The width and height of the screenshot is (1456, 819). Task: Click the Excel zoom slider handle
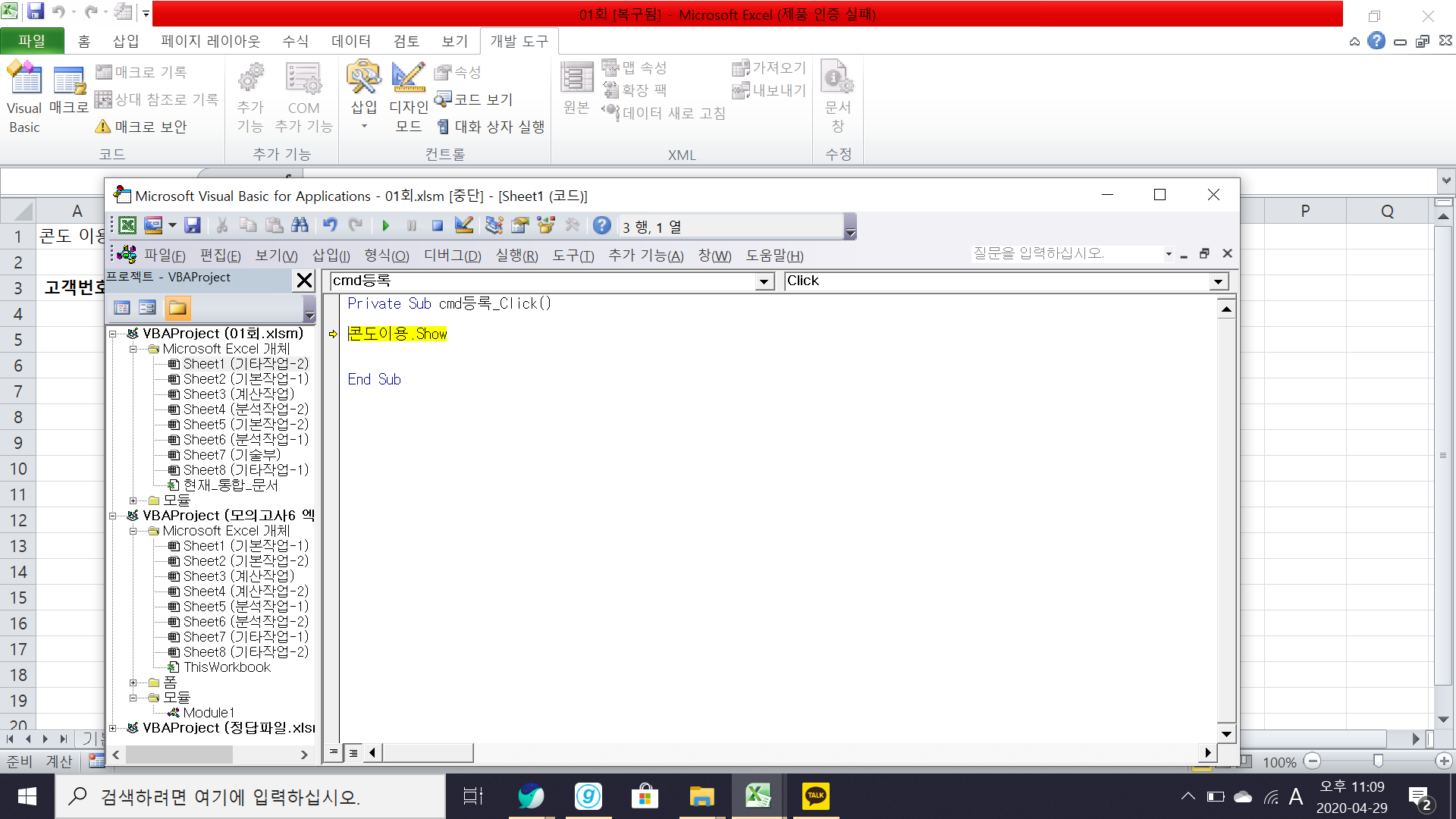point(1378,761)
